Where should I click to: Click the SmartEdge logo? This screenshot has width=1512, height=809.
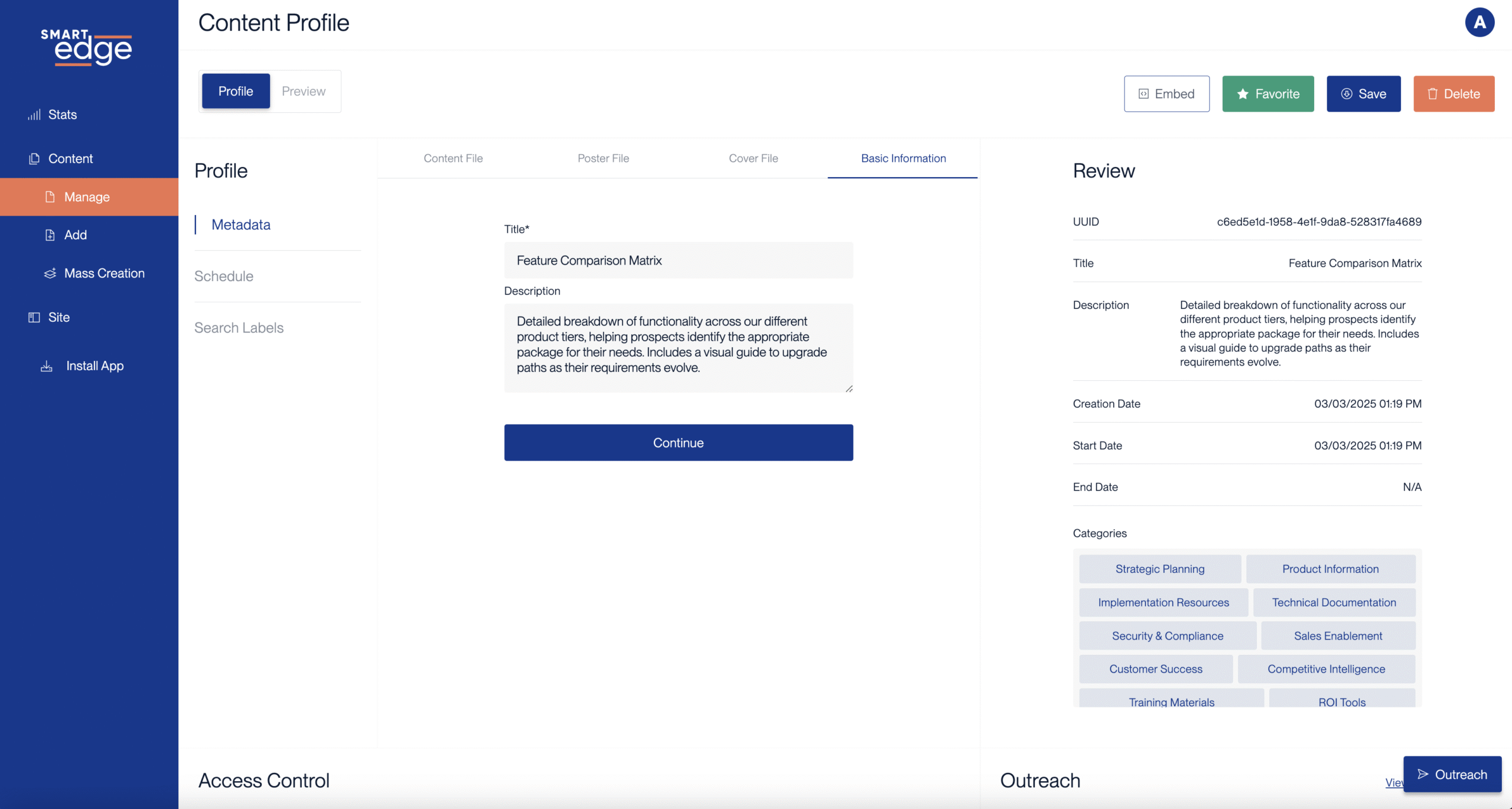86,47
